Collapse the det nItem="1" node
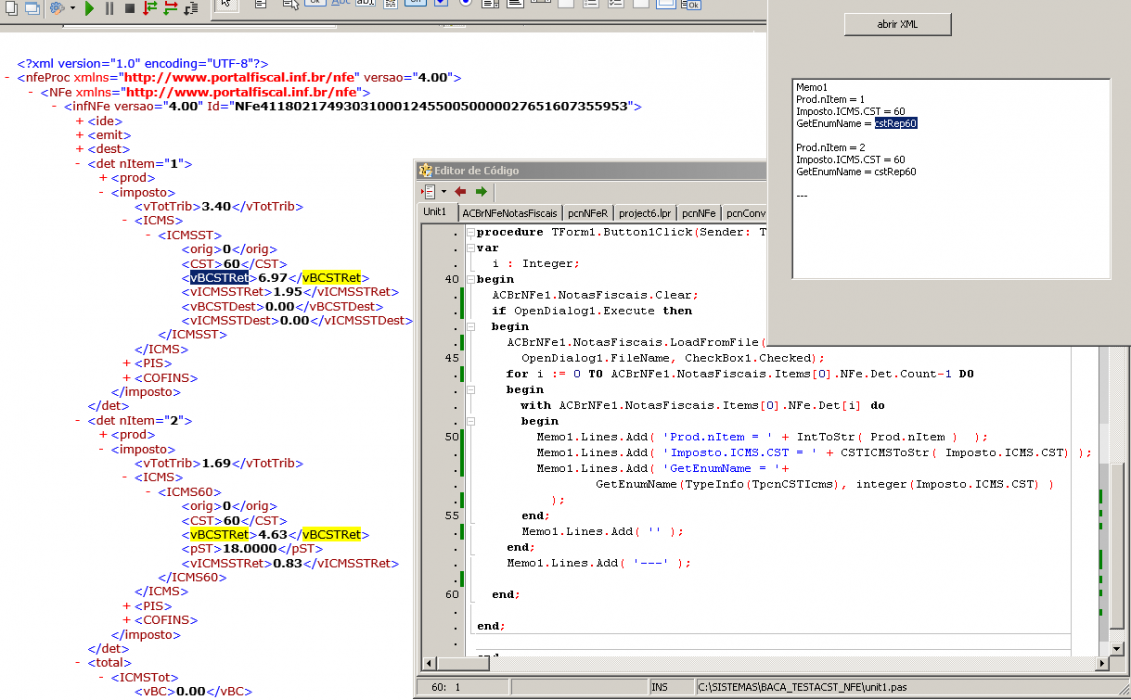 (78, 164)
